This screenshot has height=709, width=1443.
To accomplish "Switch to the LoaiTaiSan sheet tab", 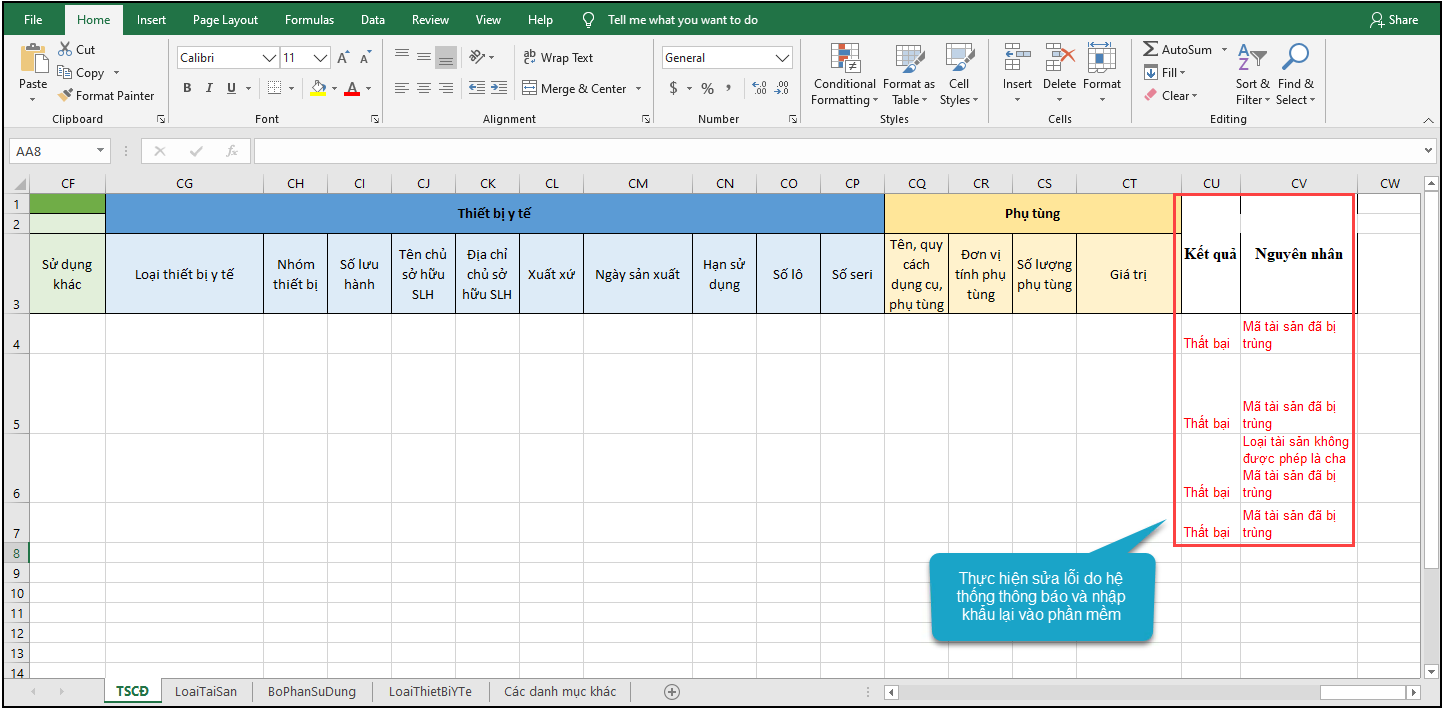I will (x=206, y=691).
